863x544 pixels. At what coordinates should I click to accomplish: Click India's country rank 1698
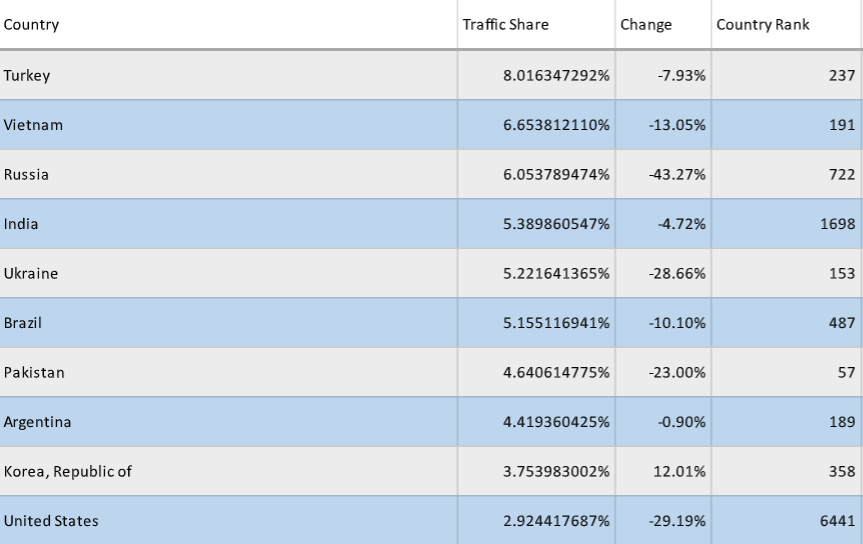coord(836,224)
